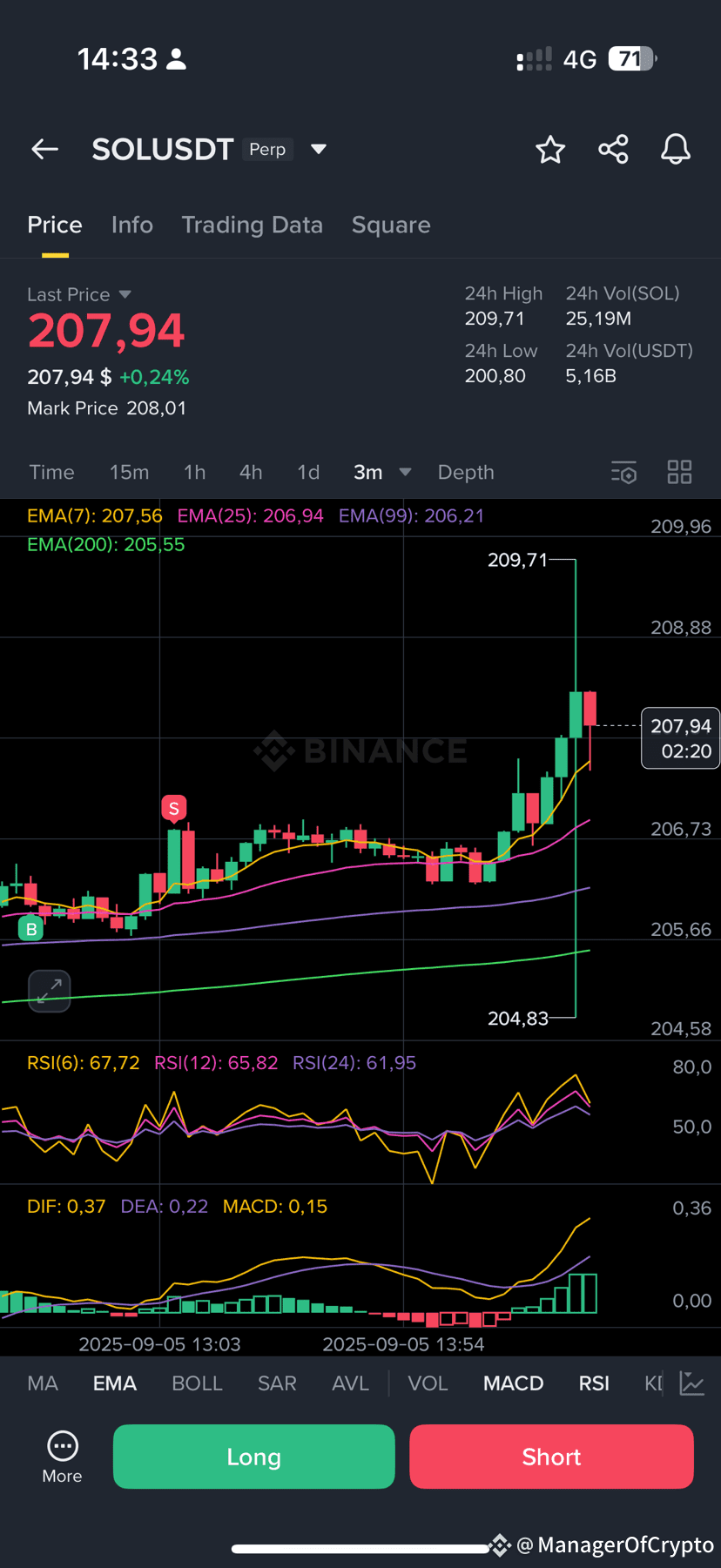Expand chart to fullscreen

point(50,991)
